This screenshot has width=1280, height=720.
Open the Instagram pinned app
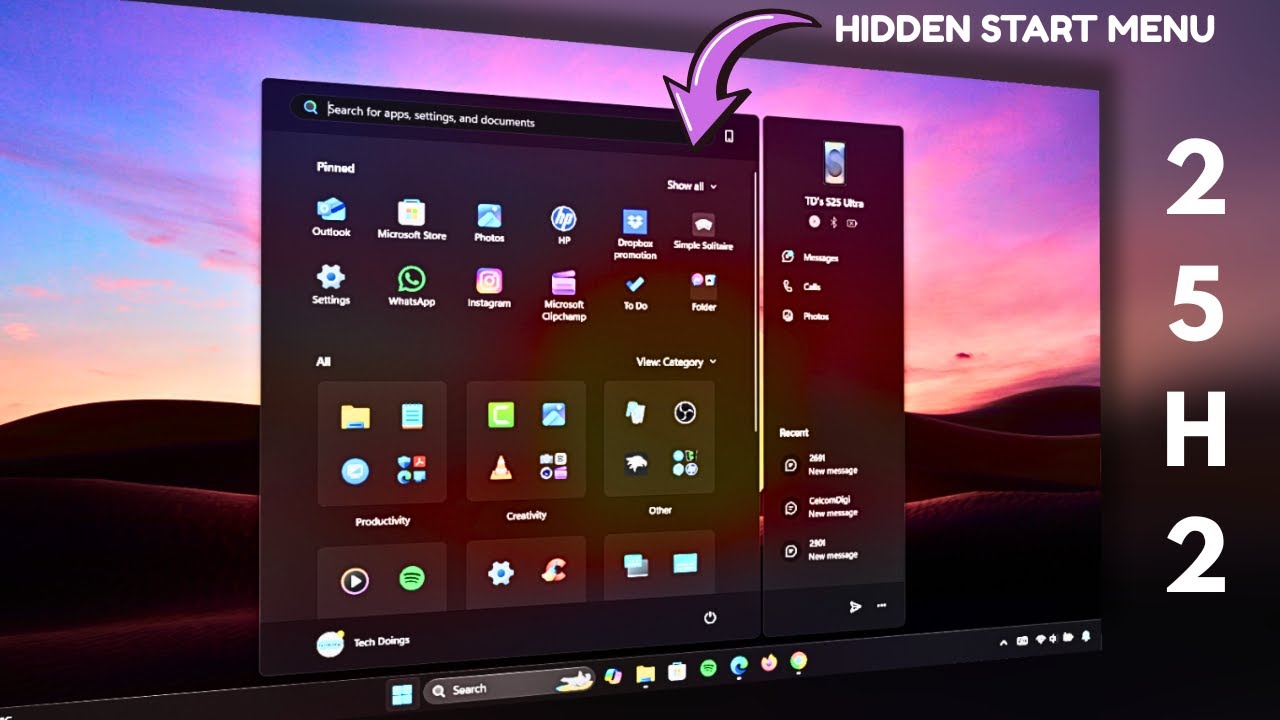[x=489, y=288]
